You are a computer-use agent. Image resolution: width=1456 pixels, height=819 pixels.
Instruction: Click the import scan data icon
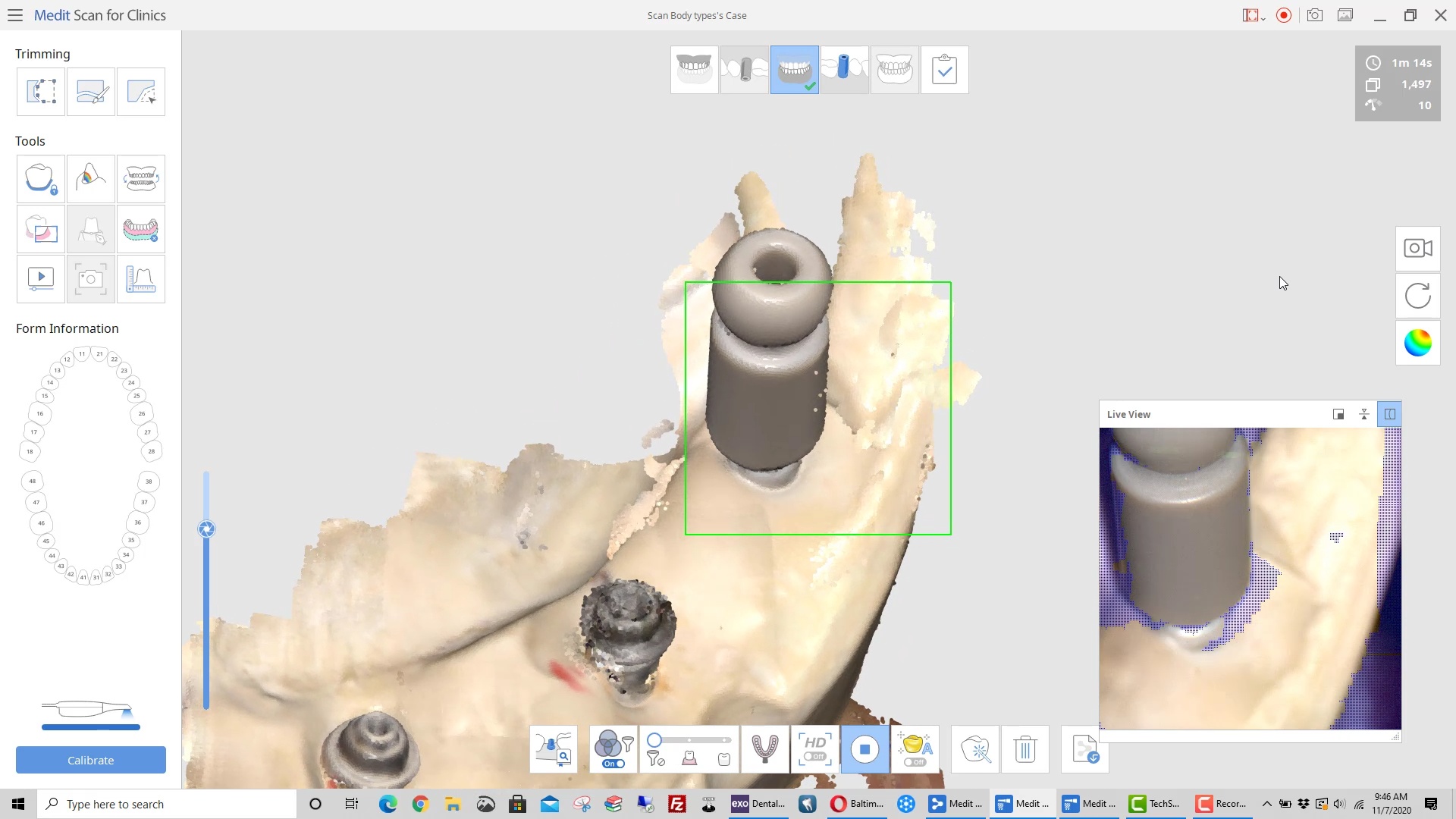1085,749
